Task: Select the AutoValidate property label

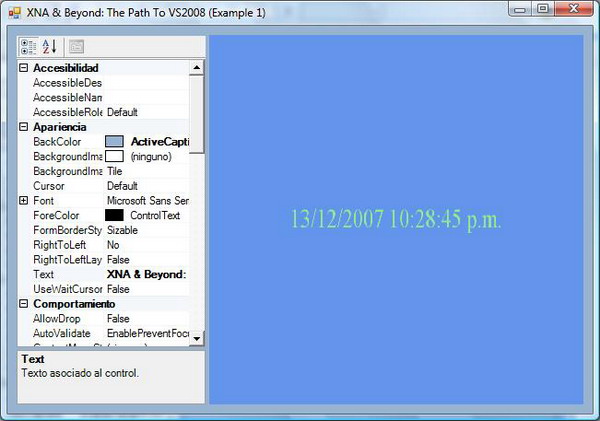Action: point(62,333)
